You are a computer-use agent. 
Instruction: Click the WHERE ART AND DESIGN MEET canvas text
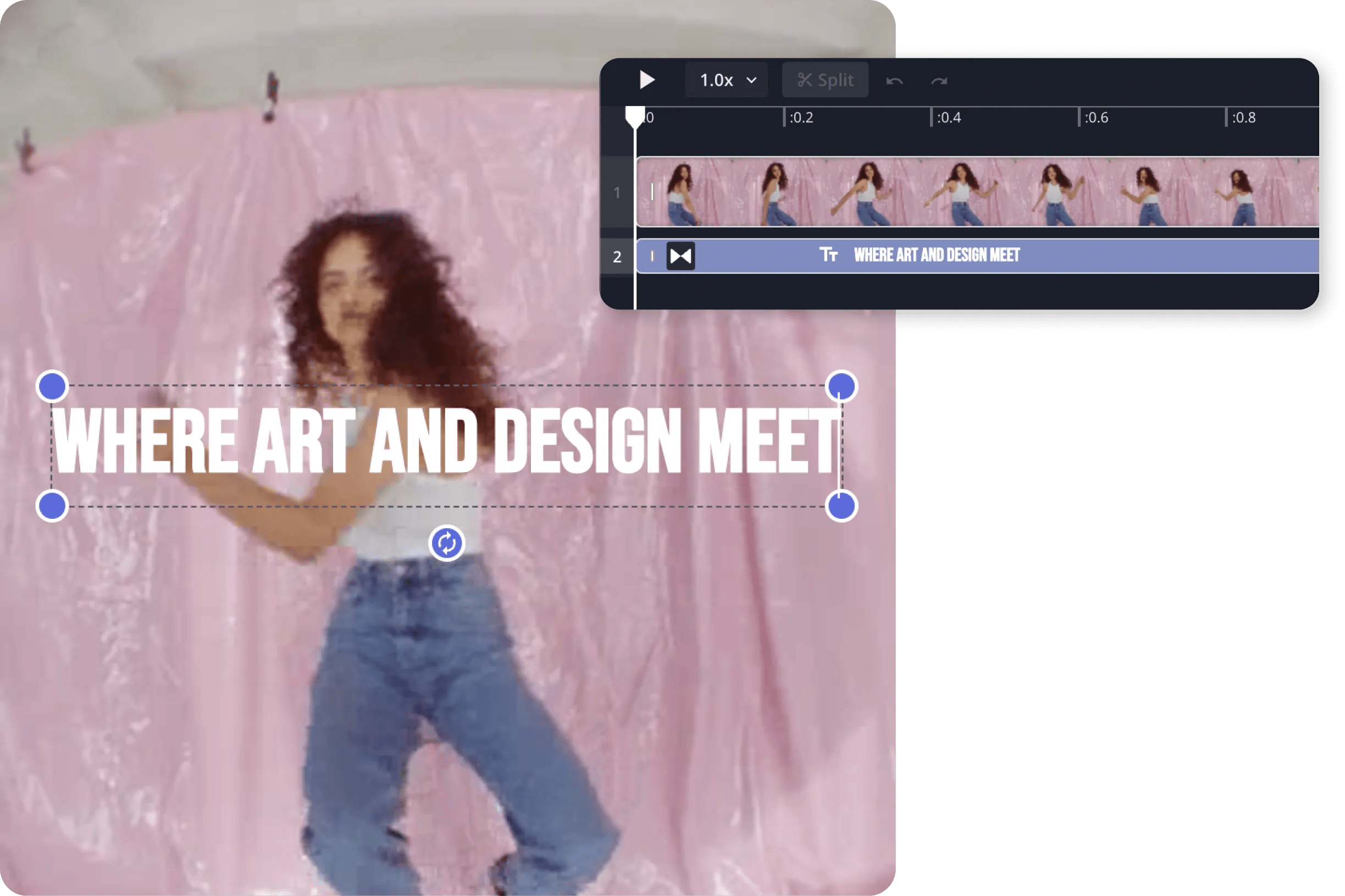[446, 441]
